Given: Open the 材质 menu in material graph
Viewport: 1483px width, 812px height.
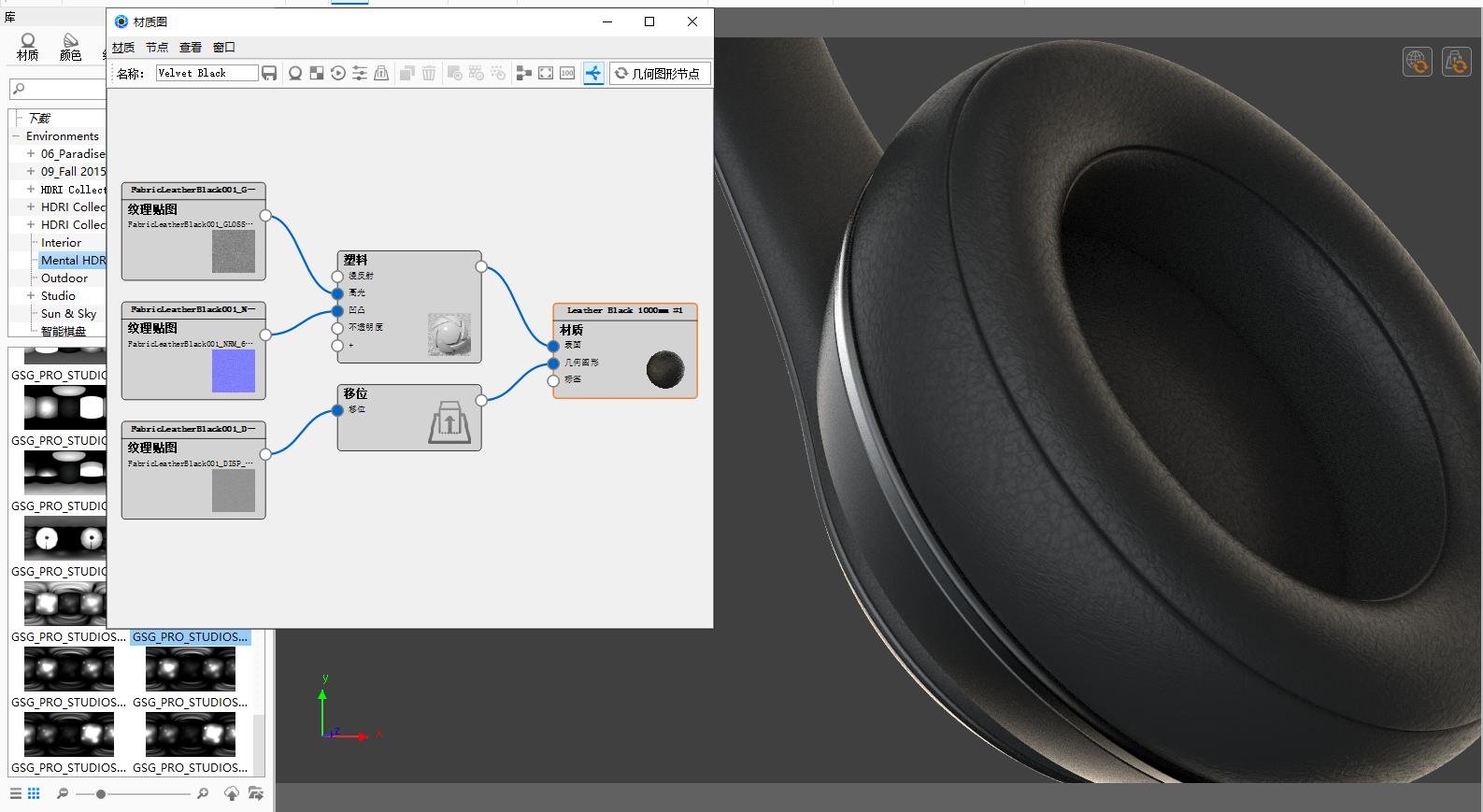Looking at the screenshot, I should tap(123, 48).
